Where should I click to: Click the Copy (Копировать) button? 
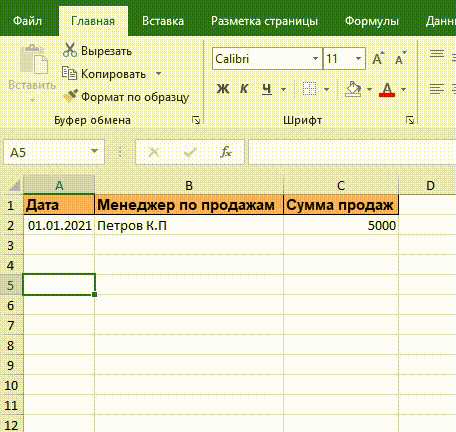point(104,74)
